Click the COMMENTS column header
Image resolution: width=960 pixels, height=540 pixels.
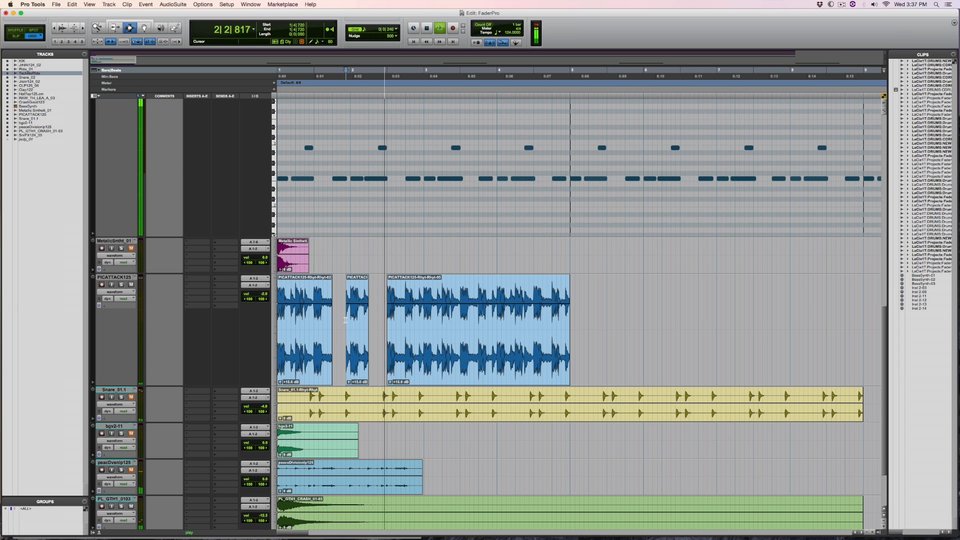[164, 96]
